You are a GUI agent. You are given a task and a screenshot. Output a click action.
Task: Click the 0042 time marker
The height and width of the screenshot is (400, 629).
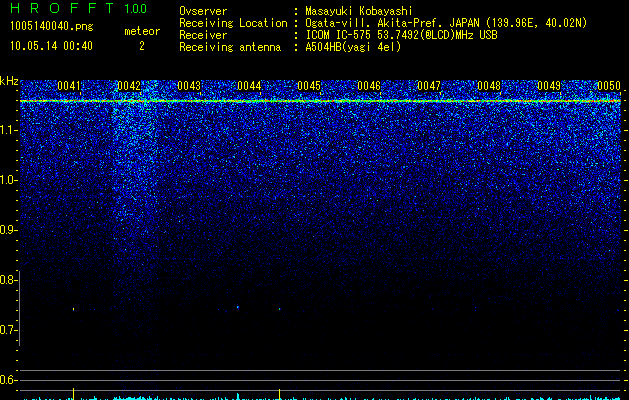pos(129,86)
